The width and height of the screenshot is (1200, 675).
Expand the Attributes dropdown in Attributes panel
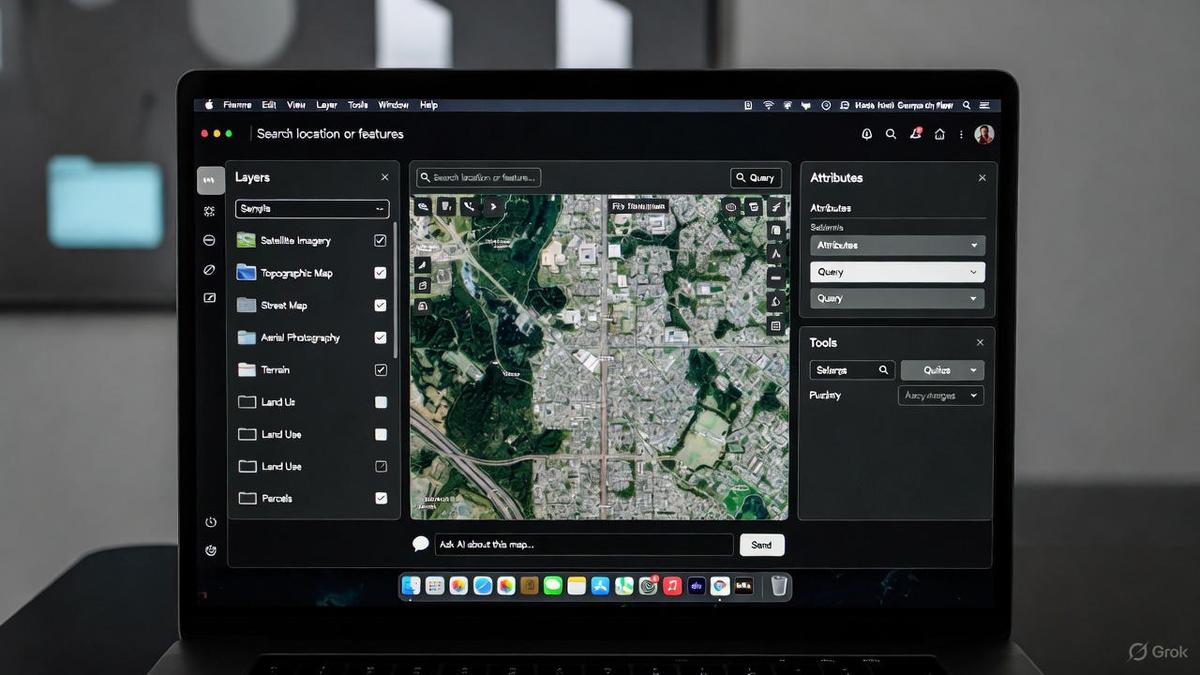[x=897, y=245]
